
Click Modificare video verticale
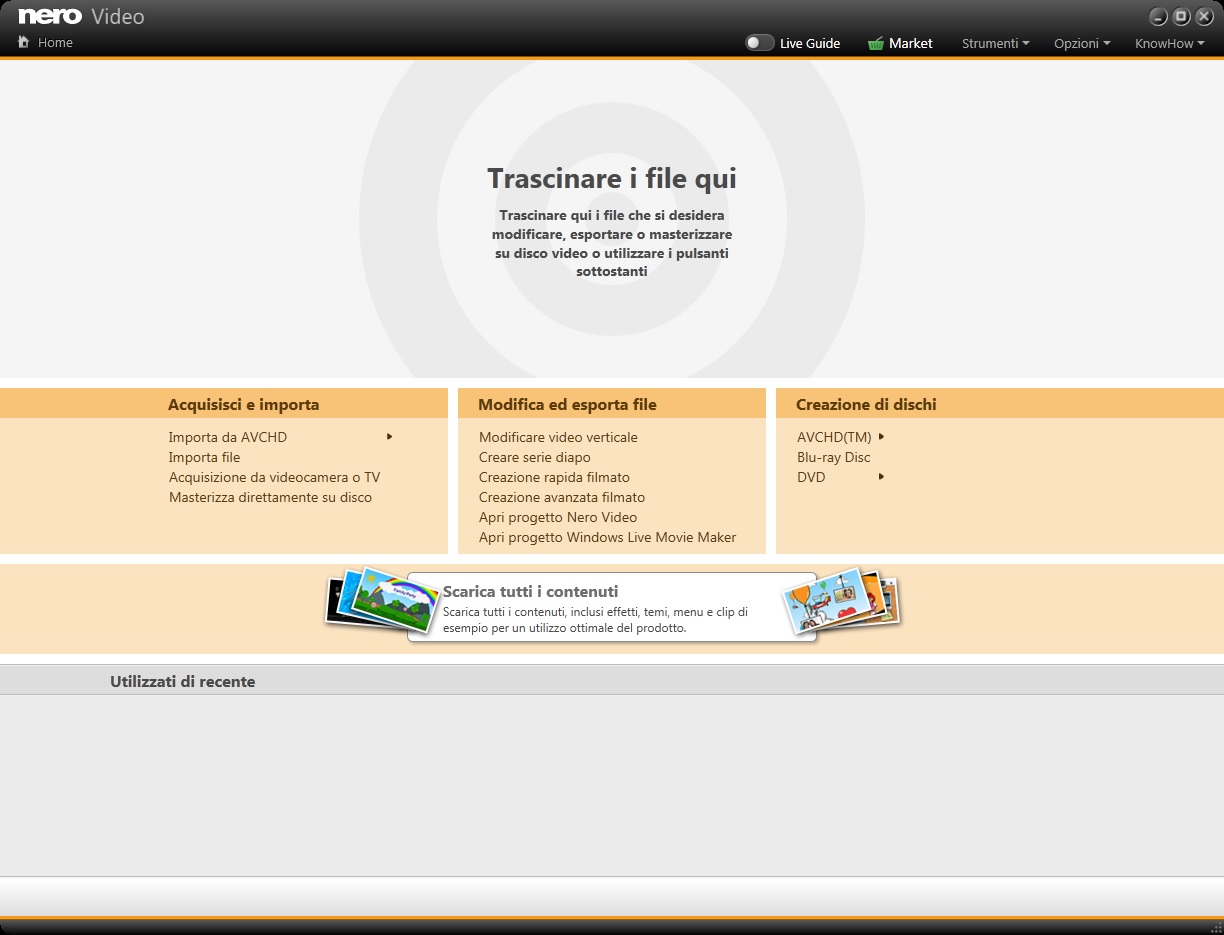(558, 437)
